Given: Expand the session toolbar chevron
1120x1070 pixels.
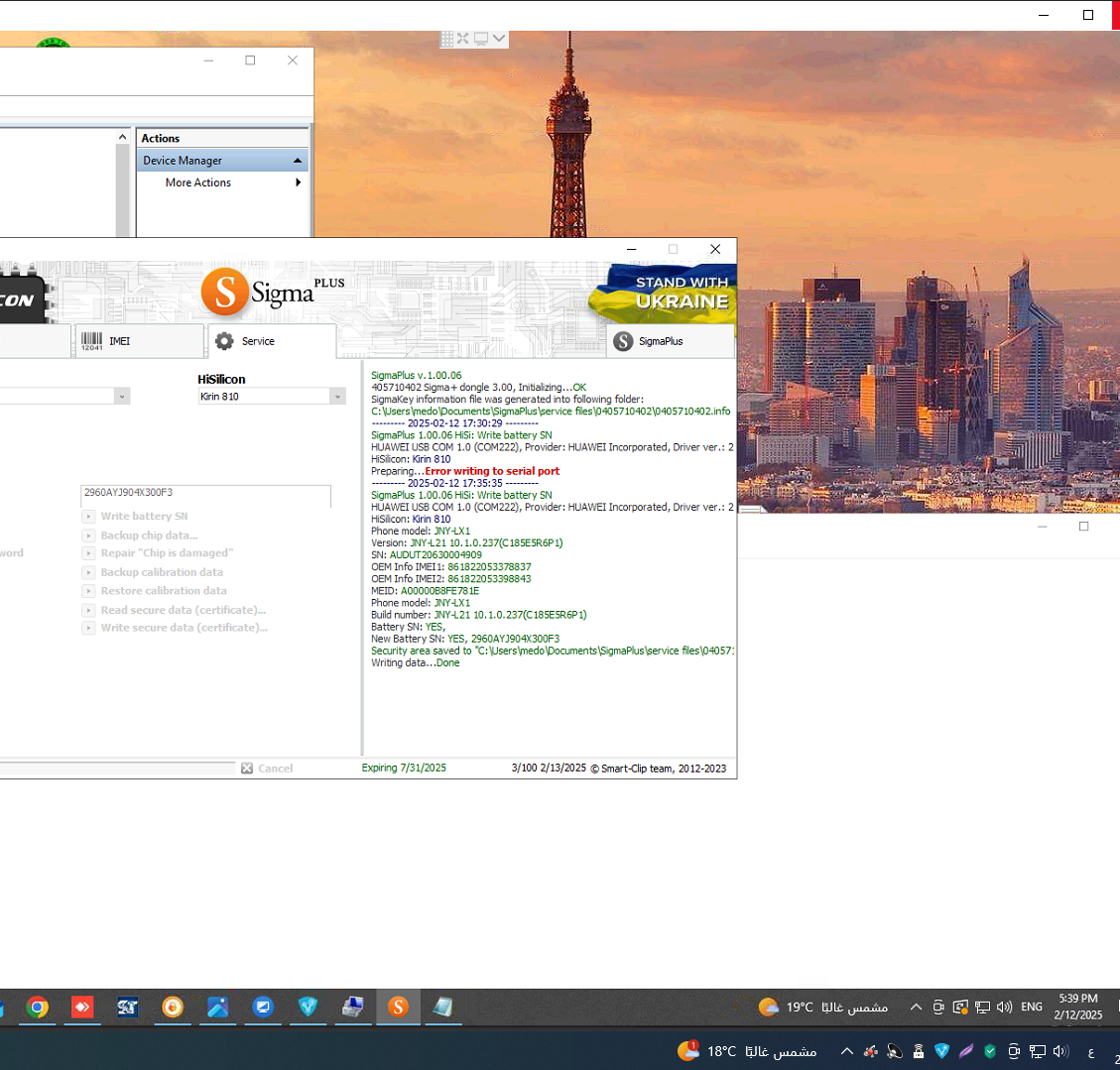Looking at the screenshot, I should click(499, 39).
